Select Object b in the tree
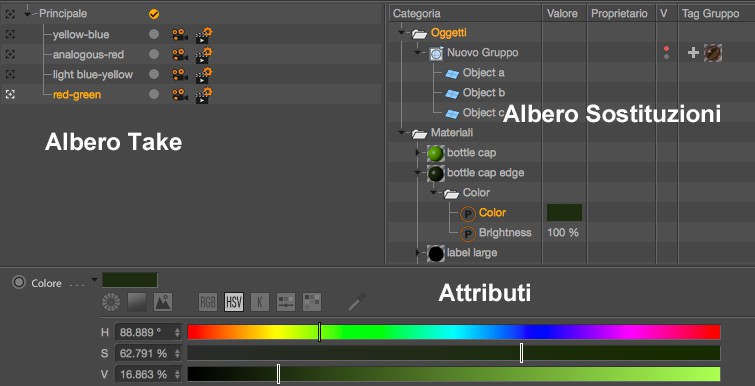The height and width of the screenshot is (386, 755). click(x=484, y=92)
